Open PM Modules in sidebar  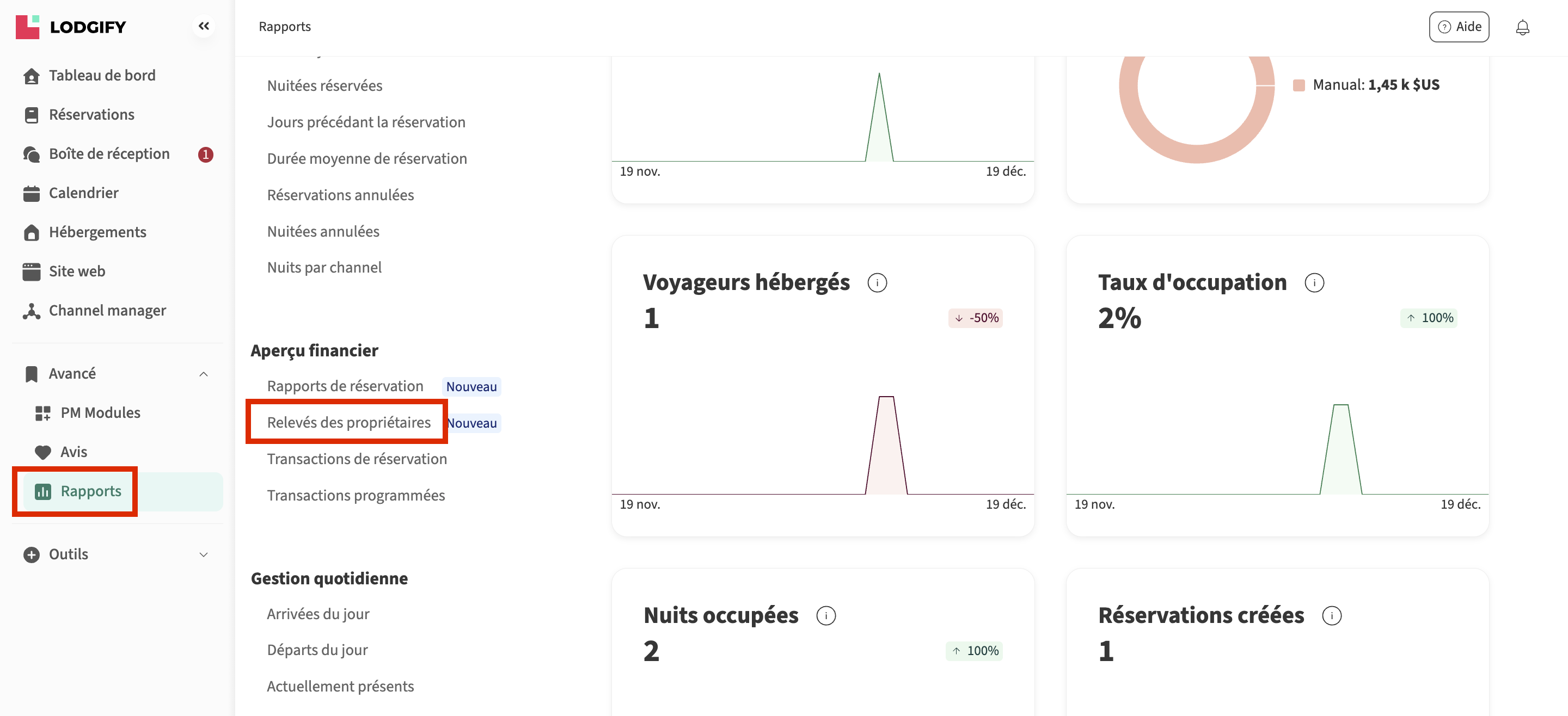pos(100,412)
